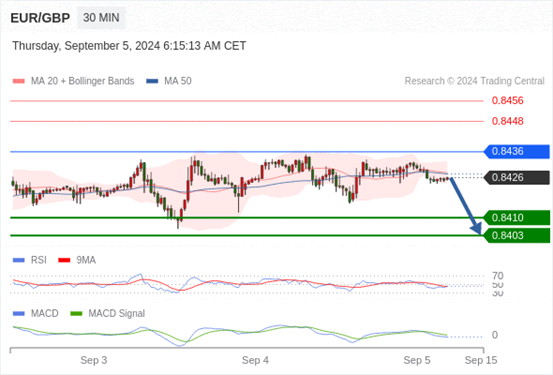553x375 pixels.
Task: Click the Sep 15 date axis label
Action: coord(481,360)
